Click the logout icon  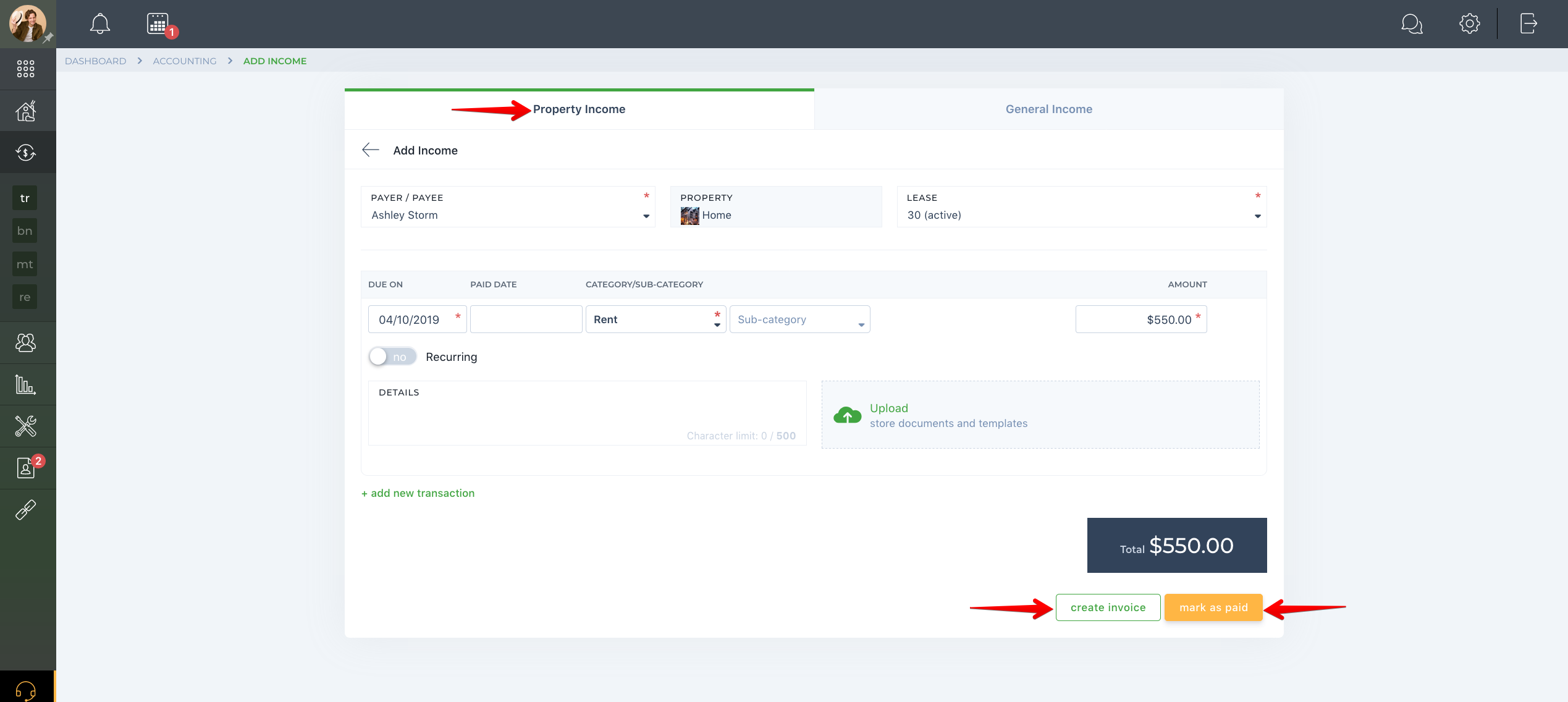(1528, 24)
